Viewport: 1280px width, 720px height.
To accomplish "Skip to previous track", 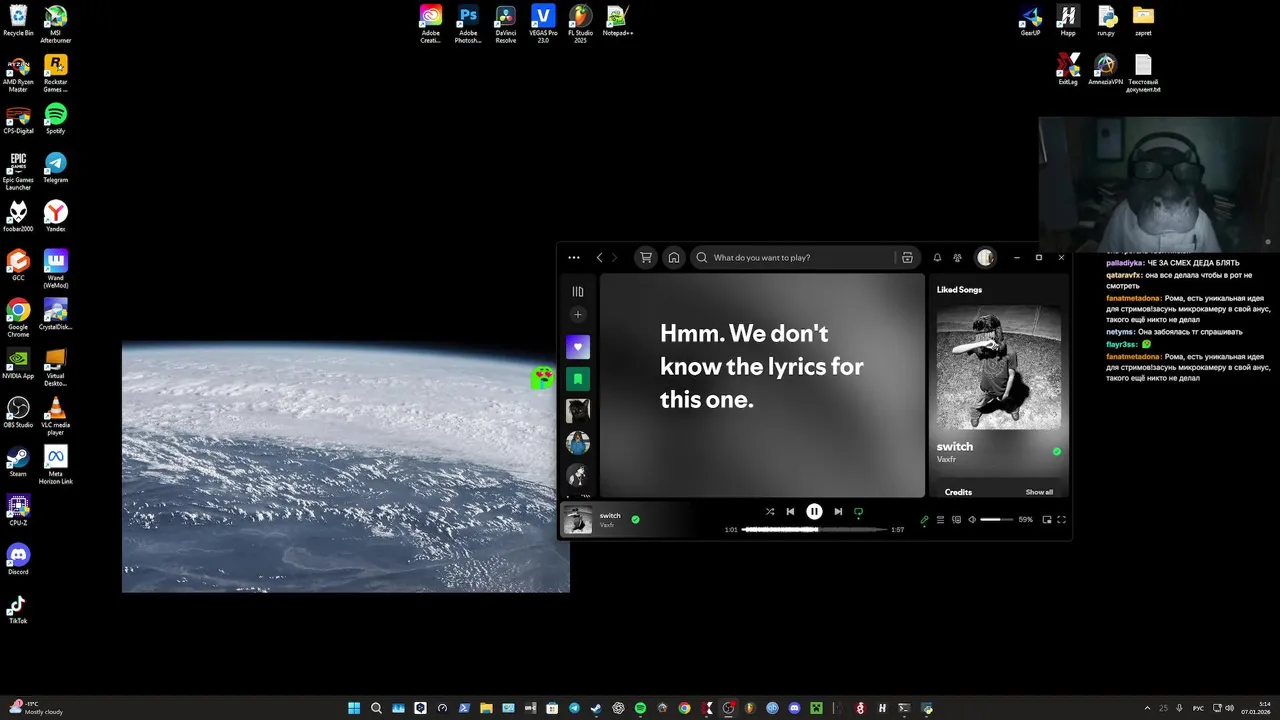I will click(790, 511).
